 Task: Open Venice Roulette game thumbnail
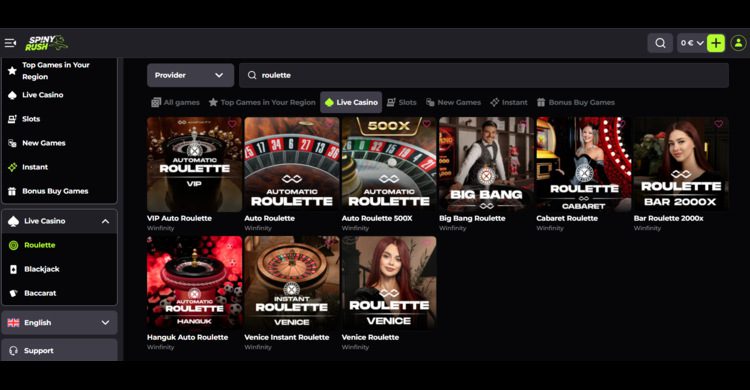389,283
